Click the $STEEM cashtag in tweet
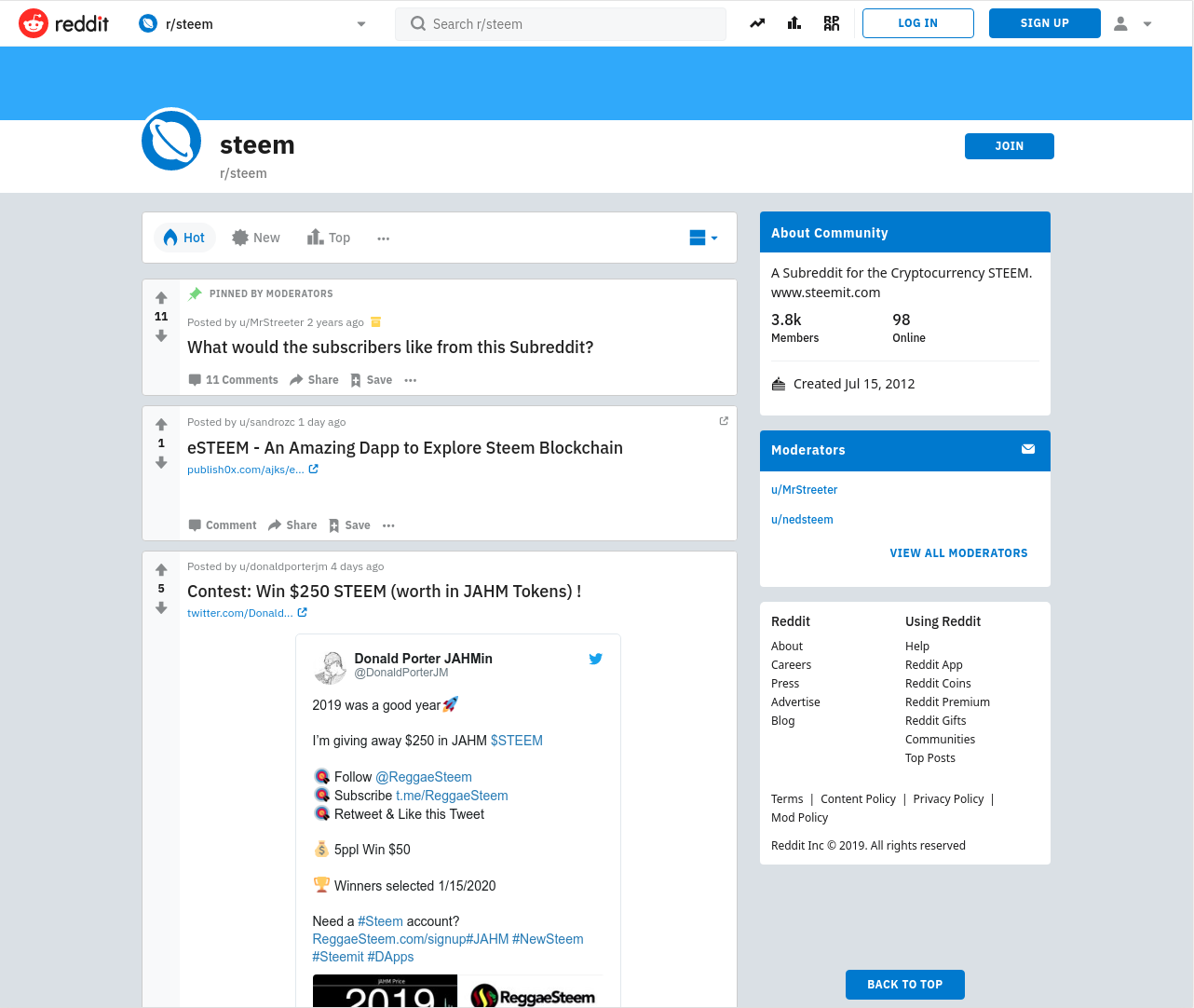 (517, 741)
